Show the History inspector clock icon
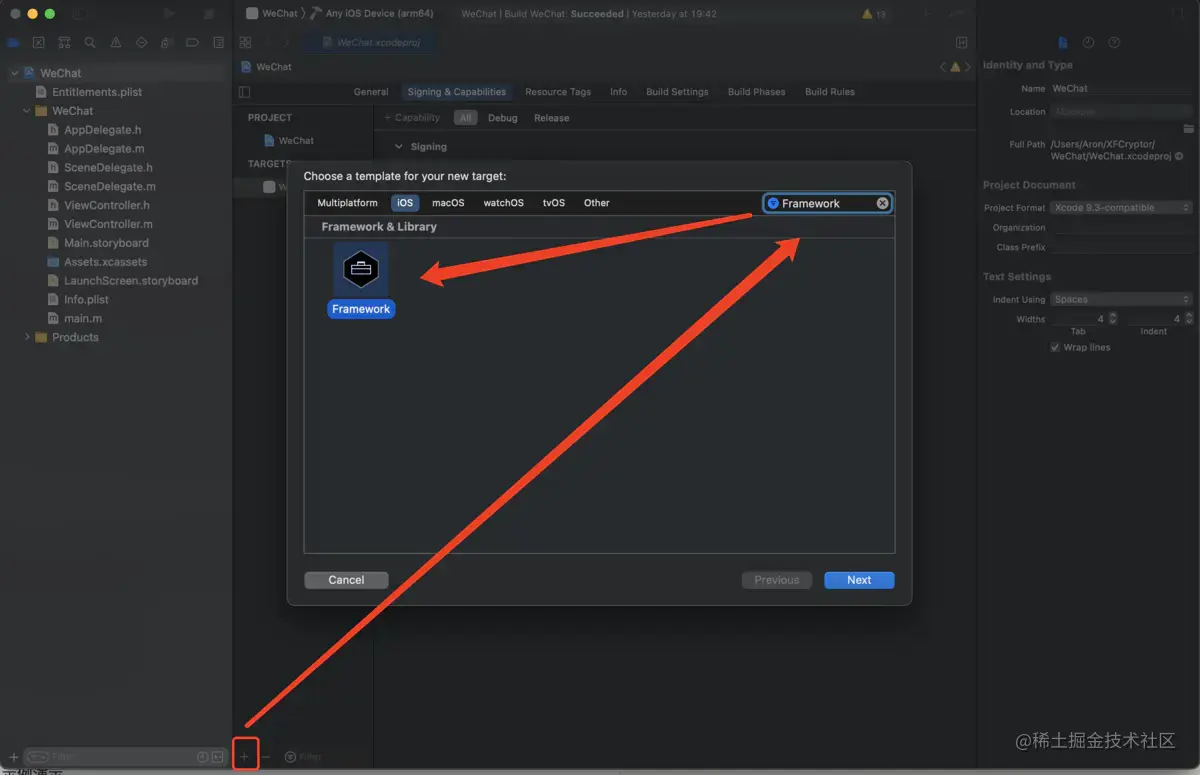The image size is (1200, 775). [x=1088, y=43]
